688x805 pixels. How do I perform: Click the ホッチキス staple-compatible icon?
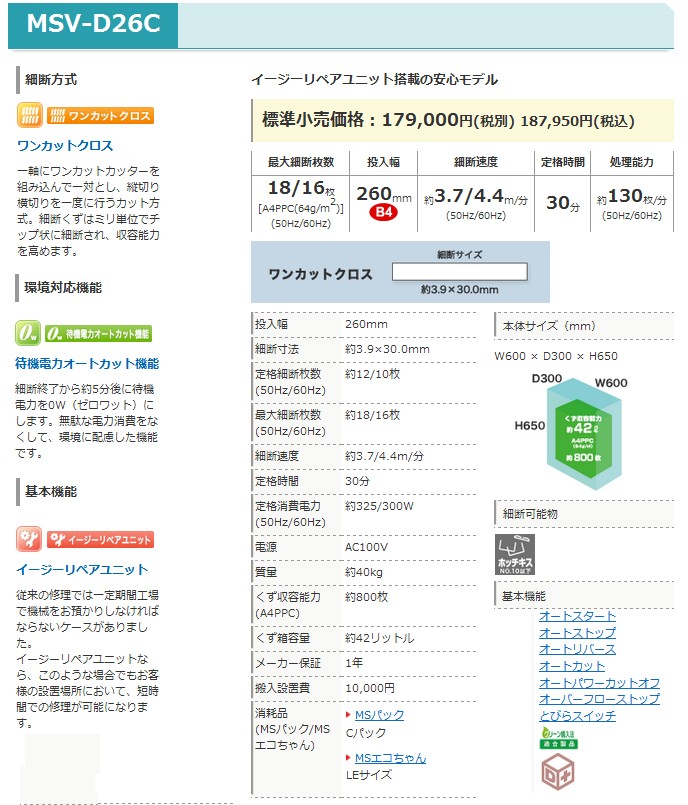coord(515,554)
